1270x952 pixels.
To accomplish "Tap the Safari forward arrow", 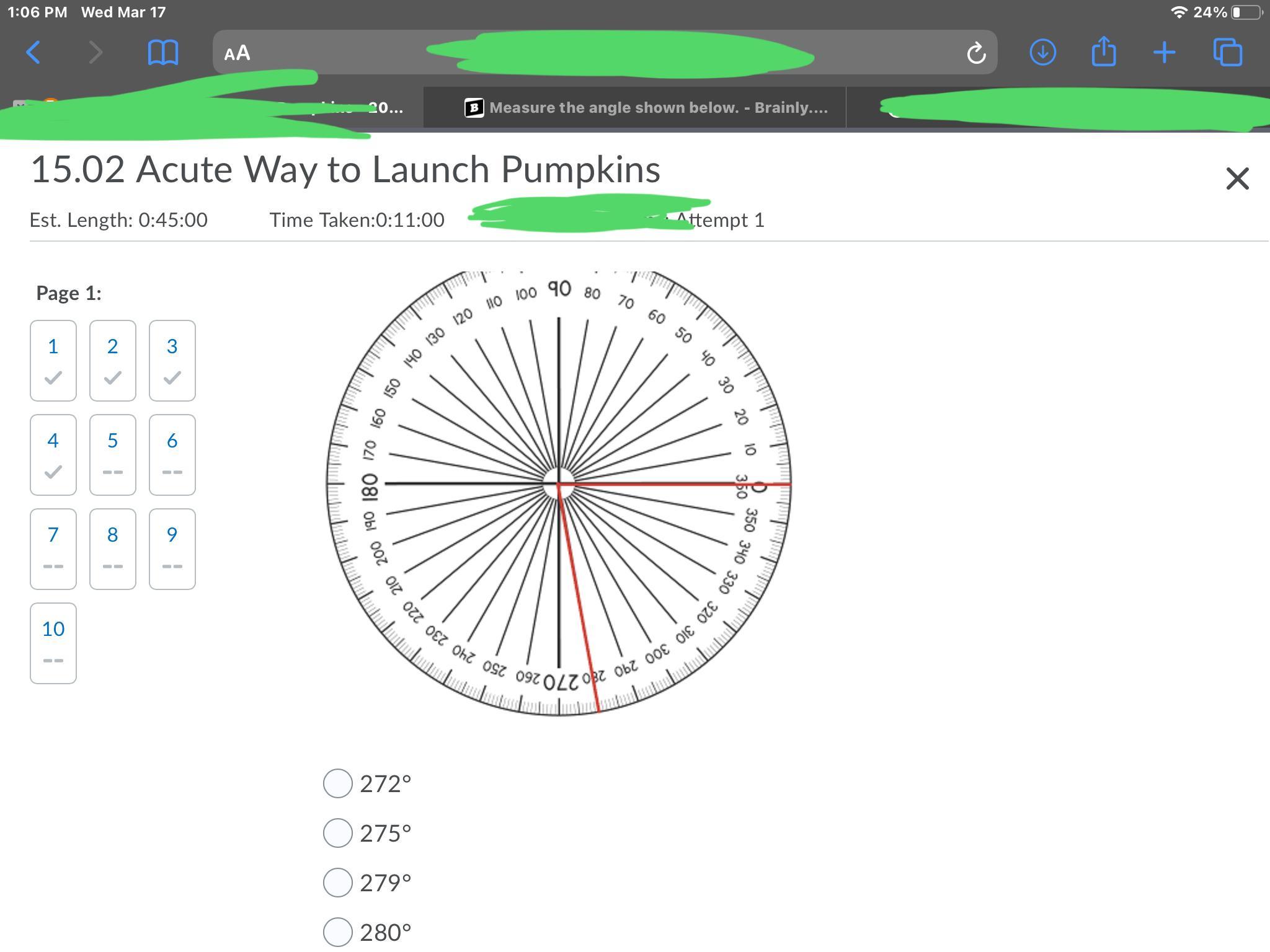I will point(95,53).
